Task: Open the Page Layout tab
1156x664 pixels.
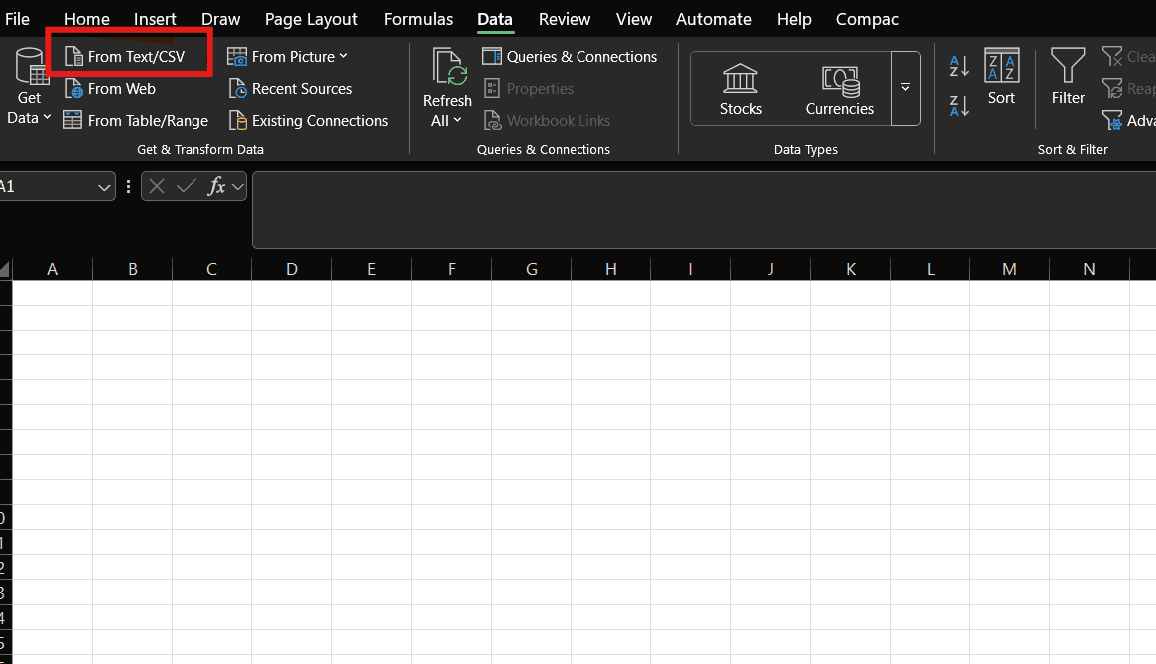Action: [311, 19]
